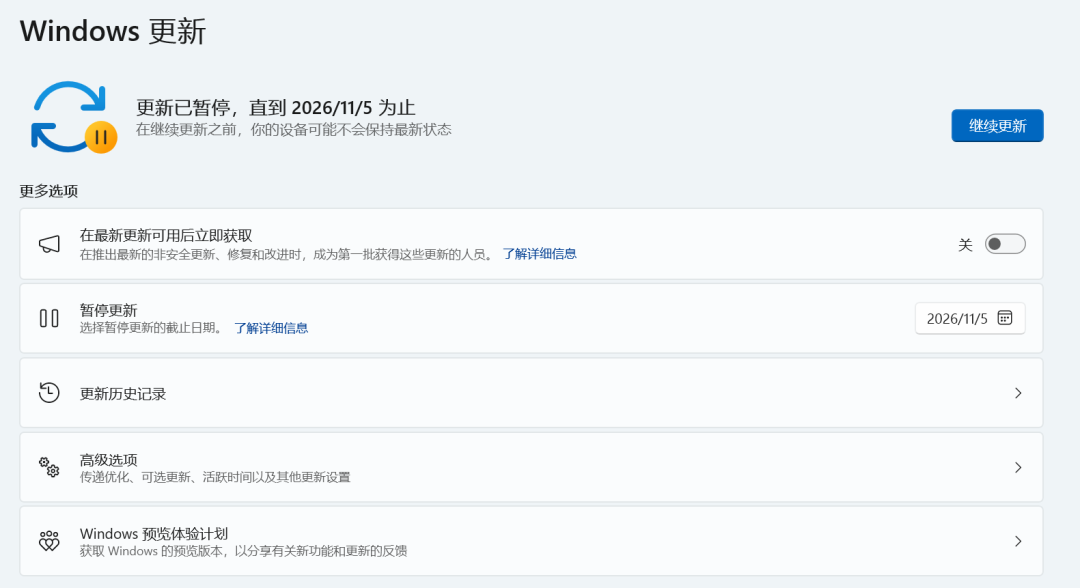1080x588 pixels.
Task: Click the paused update sync icon
Action: pos(73,117)
